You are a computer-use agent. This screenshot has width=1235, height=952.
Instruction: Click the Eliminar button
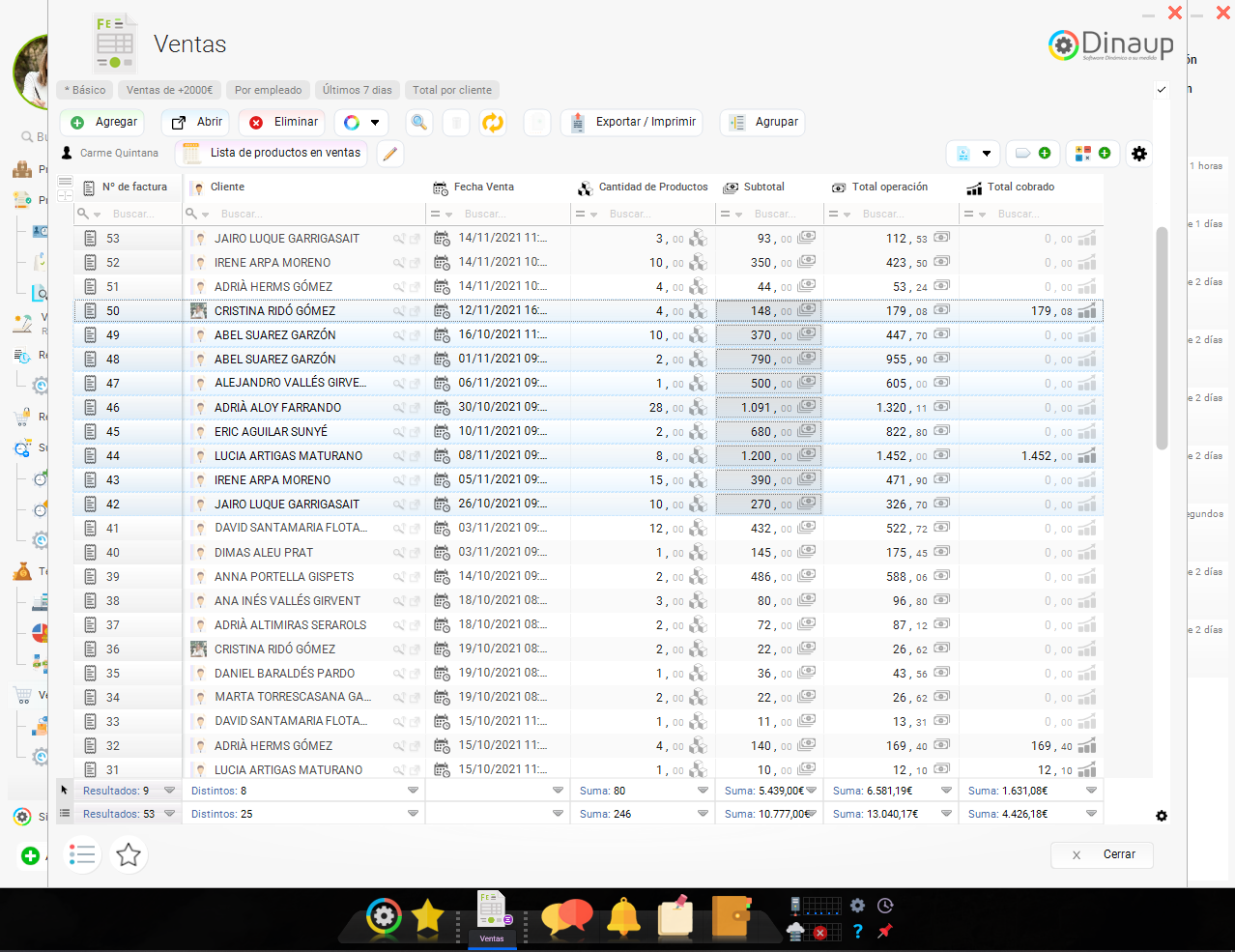click(282, 123)
